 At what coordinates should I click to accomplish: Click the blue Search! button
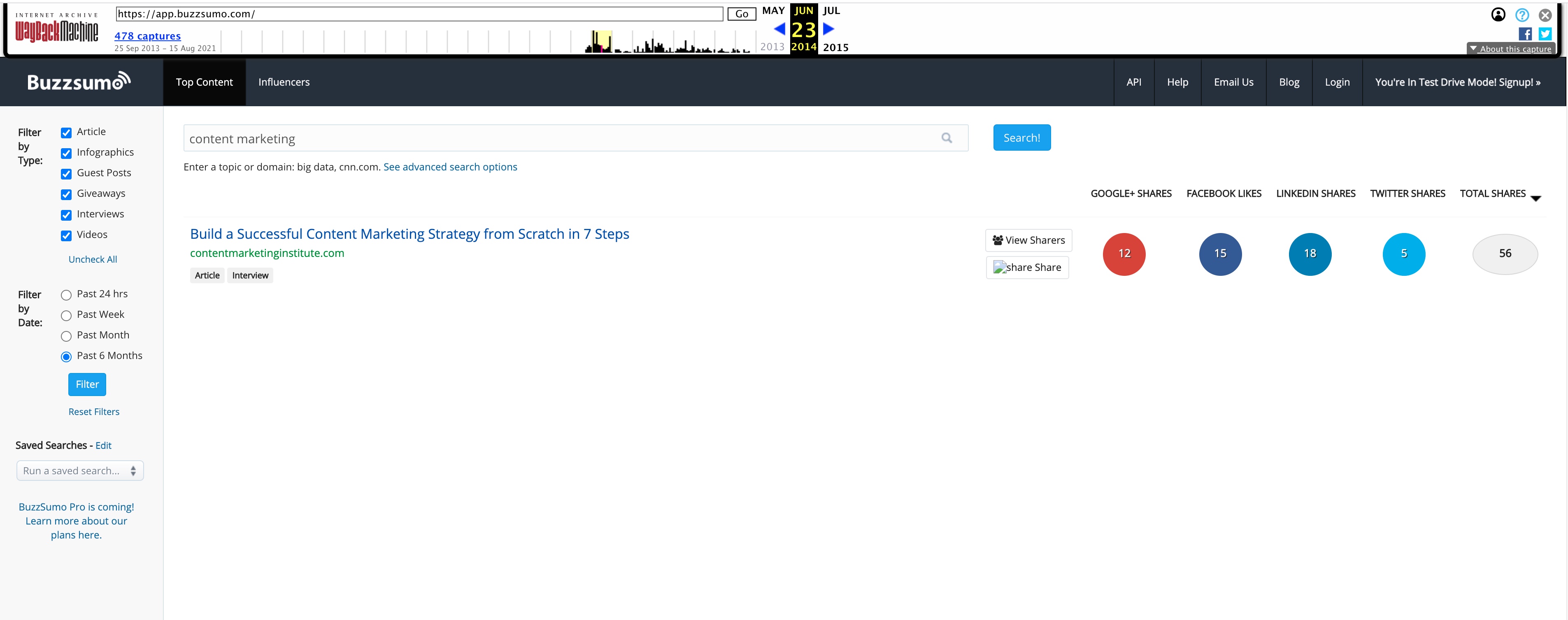[1021, 138]
